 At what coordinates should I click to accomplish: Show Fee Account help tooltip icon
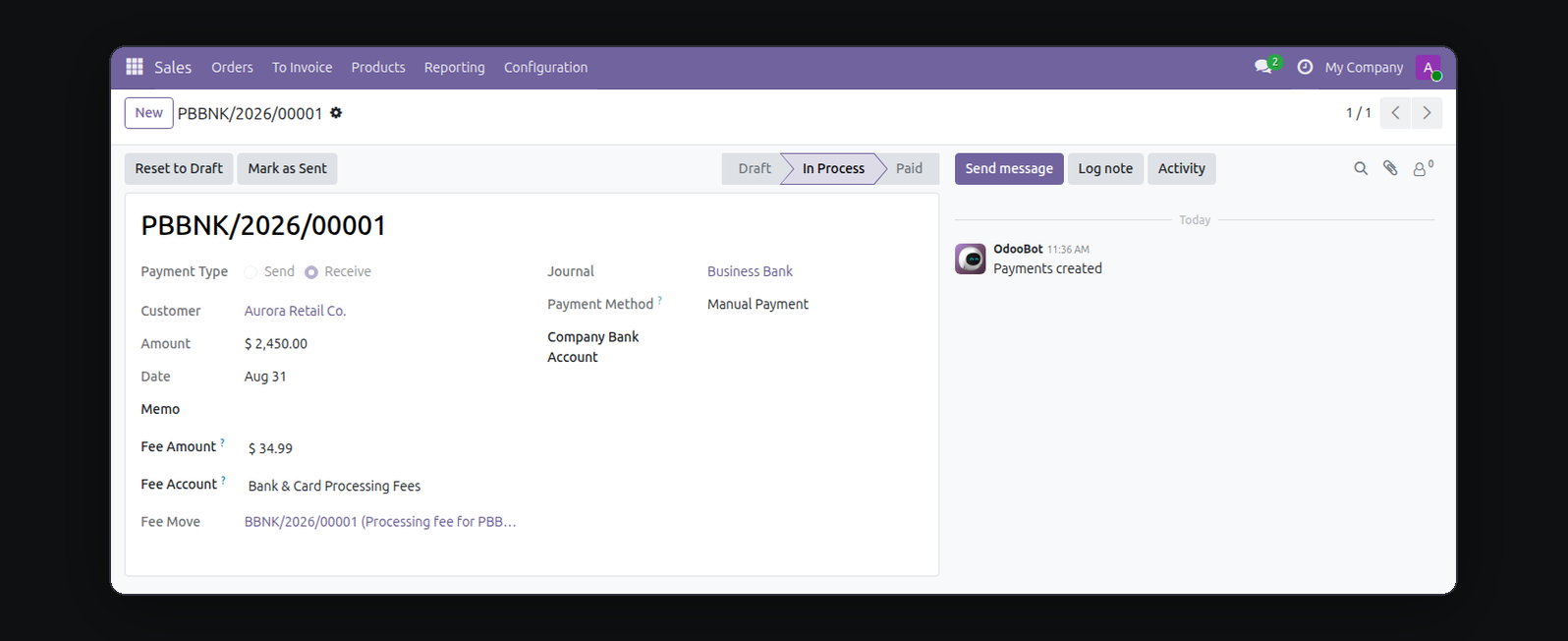tap(223, 480)
